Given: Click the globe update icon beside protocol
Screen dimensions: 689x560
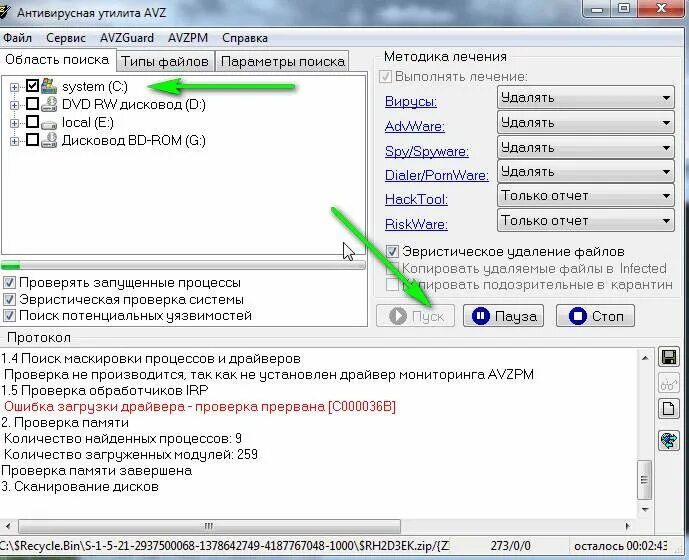Looking at the screenshot, I should pos(668,440).
